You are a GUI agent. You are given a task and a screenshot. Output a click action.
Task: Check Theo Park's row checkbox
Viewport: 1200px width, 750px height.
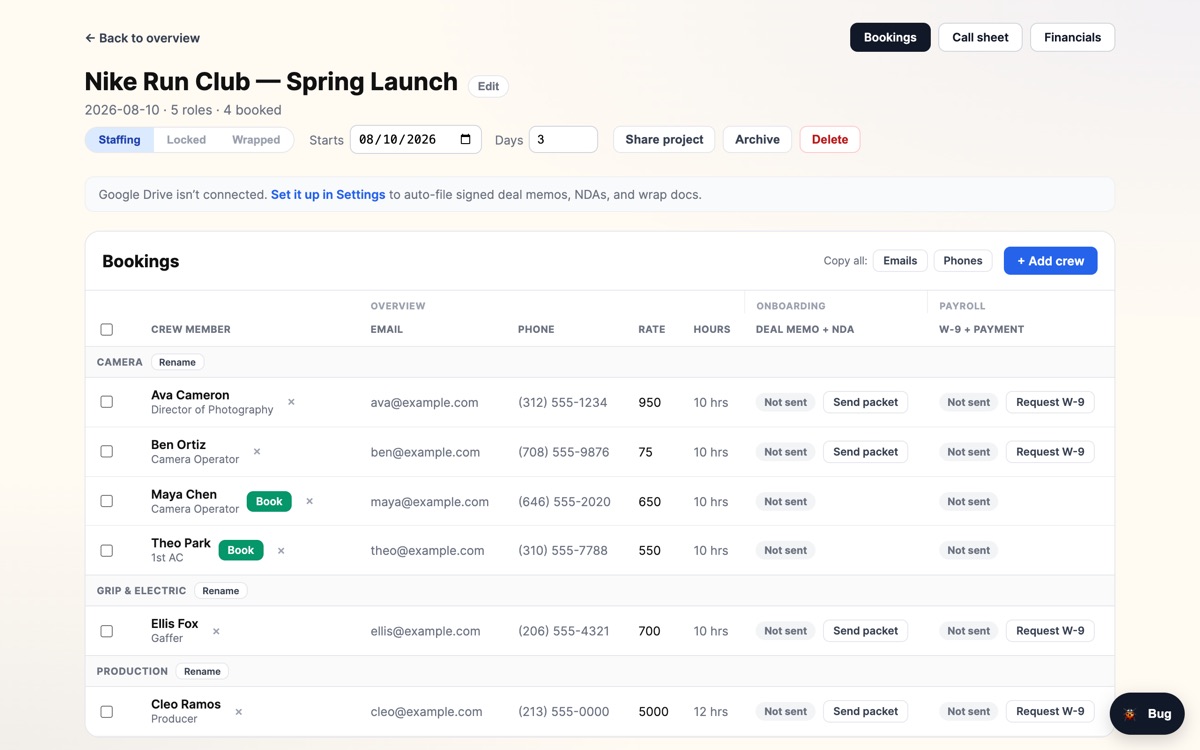click(x=107, y=550)
